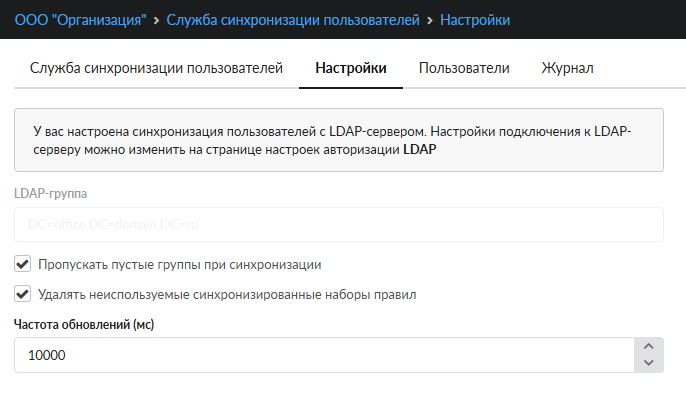Go to ООО "Организация" in the breadcrumb
This screenshot has width=686, height=411.
[x=78, y=19]
